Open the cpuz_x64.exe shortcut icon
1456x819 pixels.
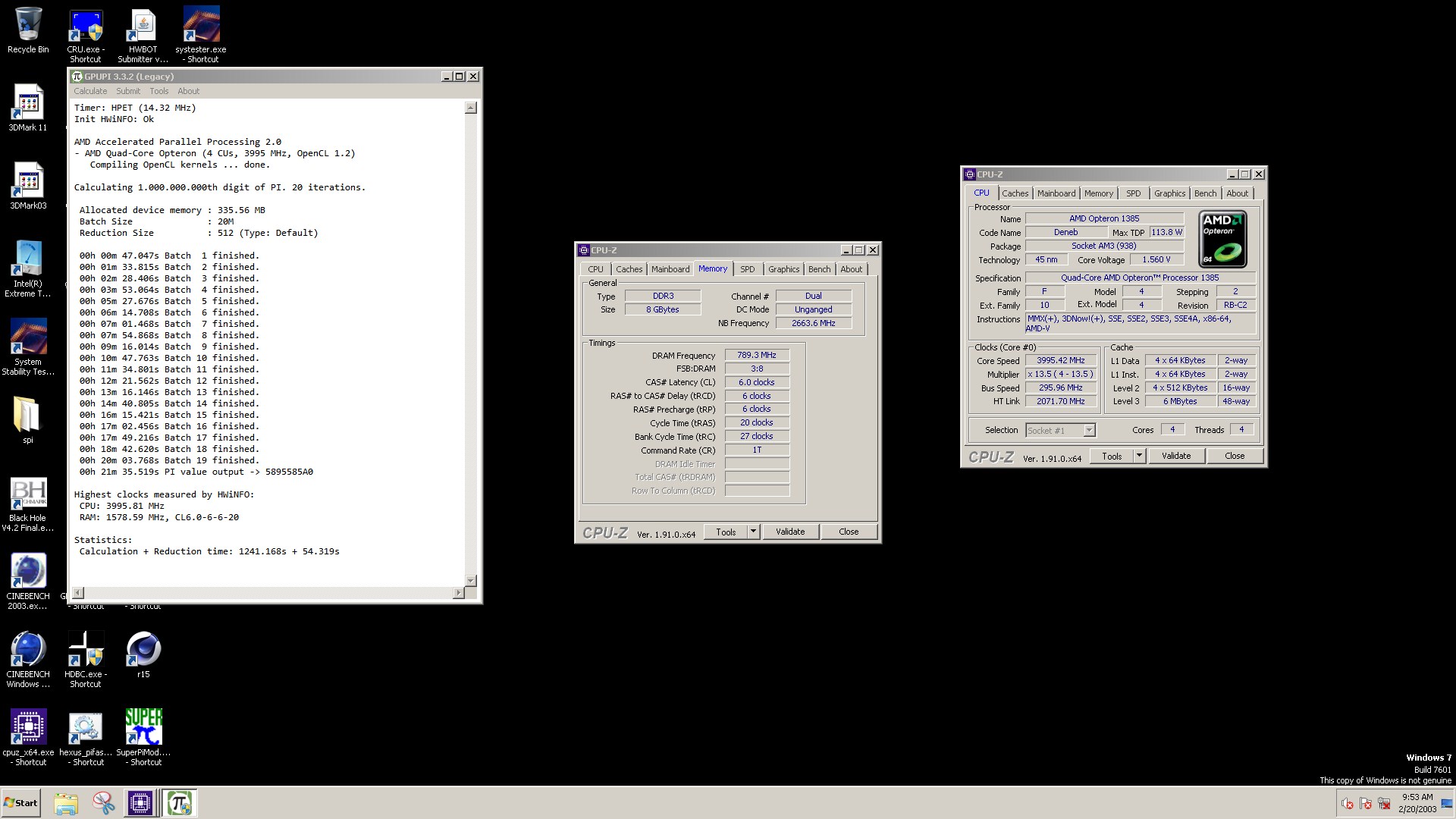(28, 738)
